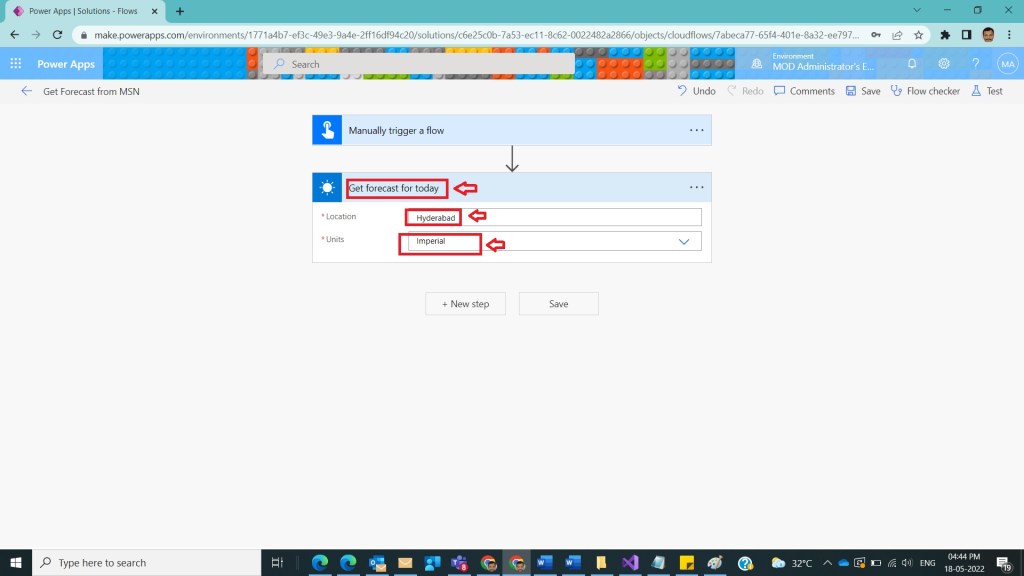Screen dimensions: 1024x576
Task: Open settings gear in Power Apps header
Action: click(x=944, y=64)
